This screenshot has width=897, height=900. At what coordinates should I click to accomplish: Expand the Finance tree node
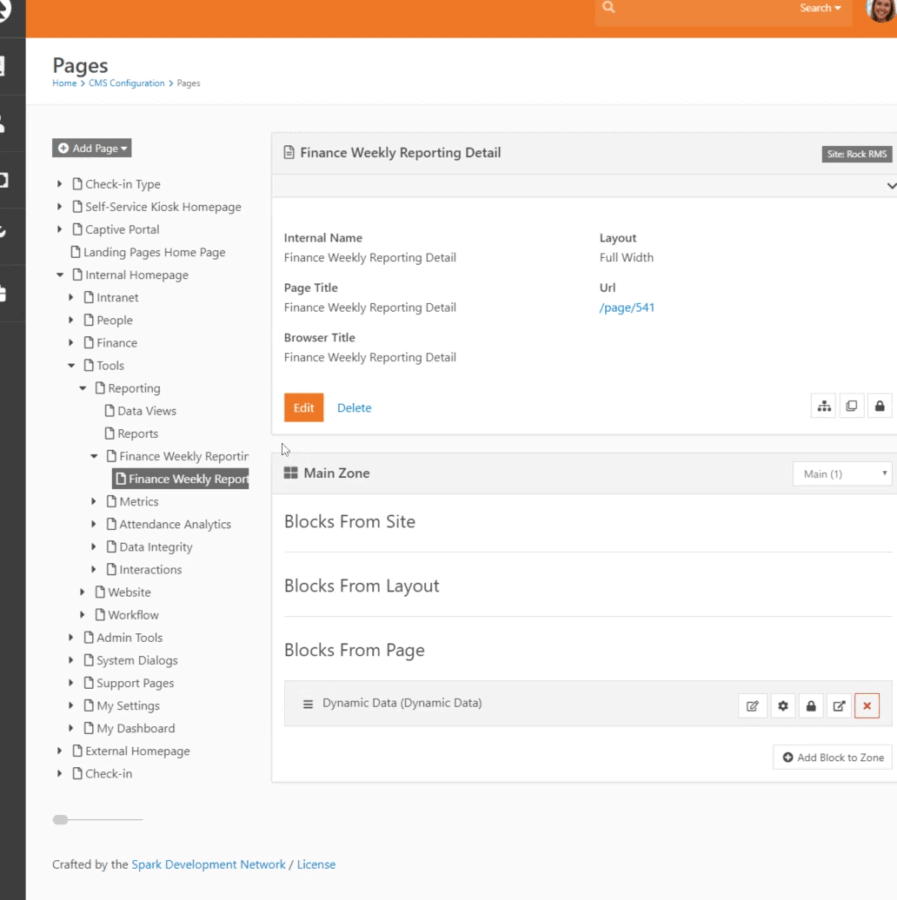[x=71, y=343]
